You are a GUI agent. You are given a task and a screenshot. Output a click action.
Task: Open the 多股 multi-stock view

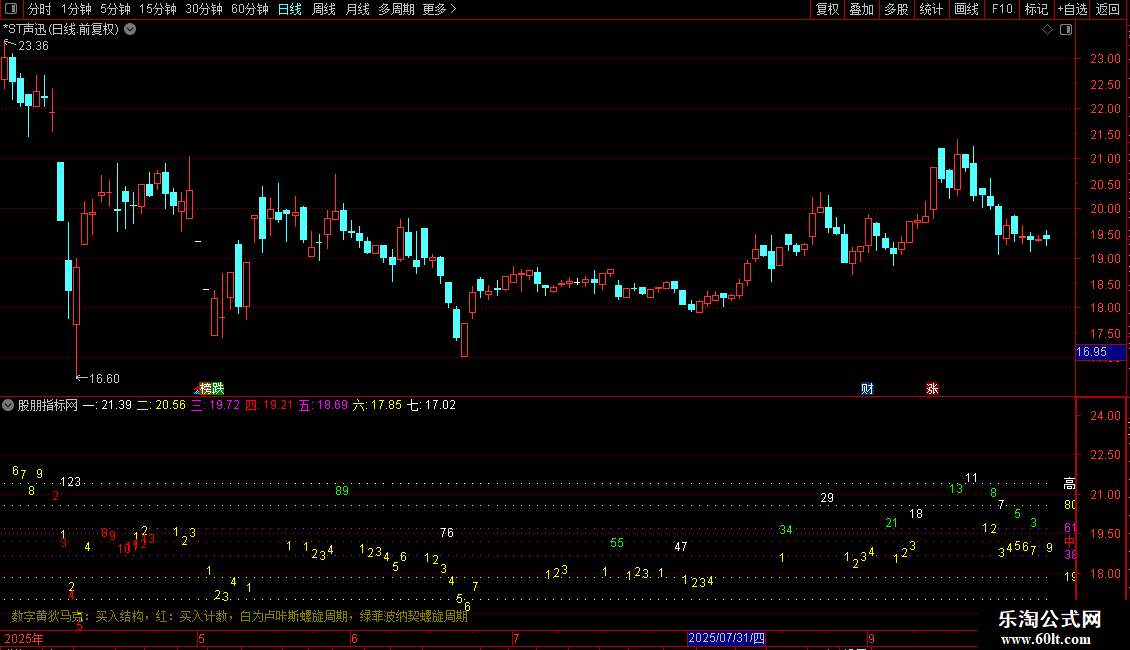(x=897, y=9)
